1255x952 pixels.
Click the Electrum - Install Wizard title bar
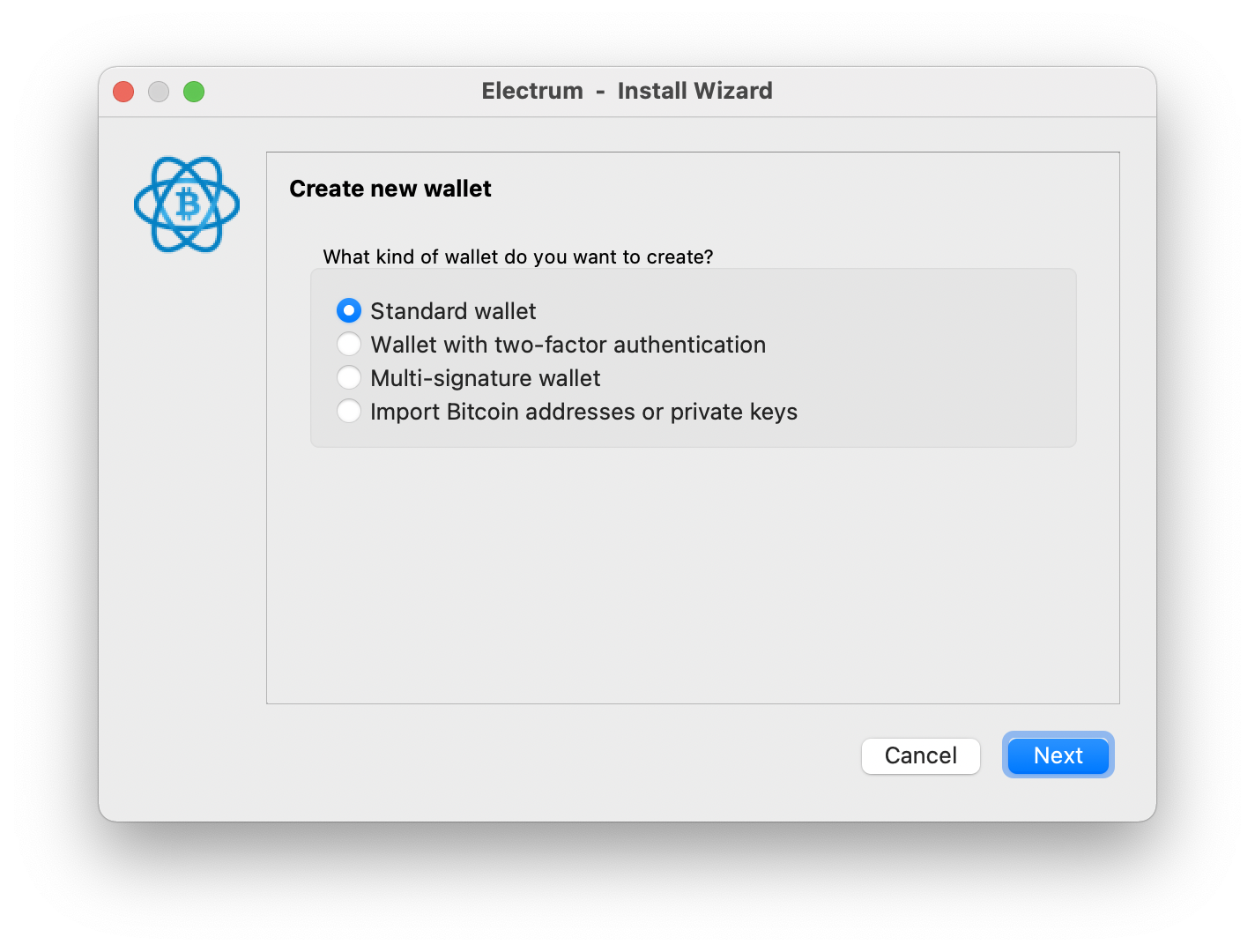coord(627,91)
